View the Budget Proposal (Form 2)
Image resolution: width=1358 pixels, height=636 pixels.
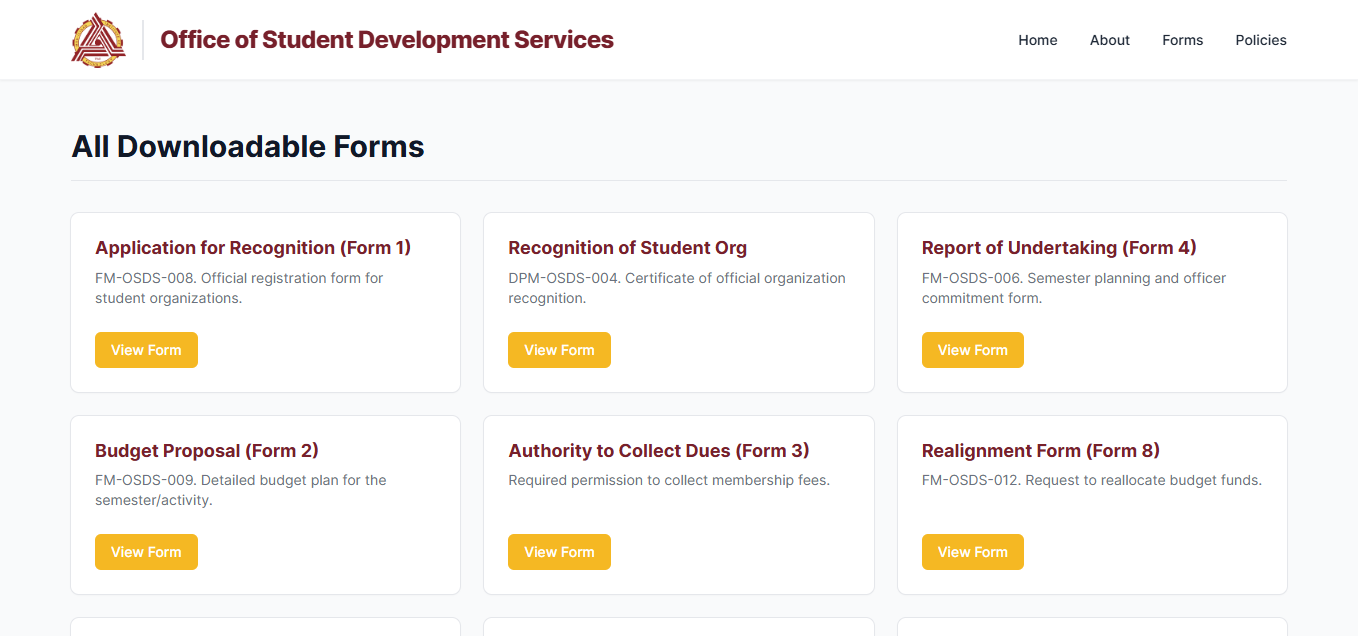click(x=146, y=552)
